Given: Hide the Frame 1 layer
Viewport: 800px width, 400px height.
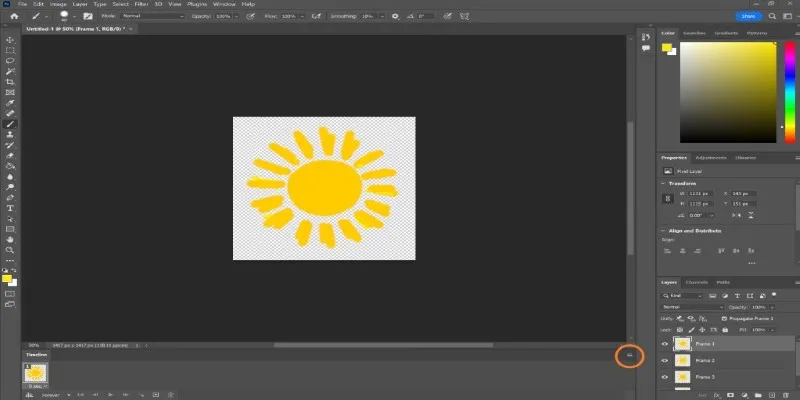Looking at the screenshot, I should [x=665, y=344].
